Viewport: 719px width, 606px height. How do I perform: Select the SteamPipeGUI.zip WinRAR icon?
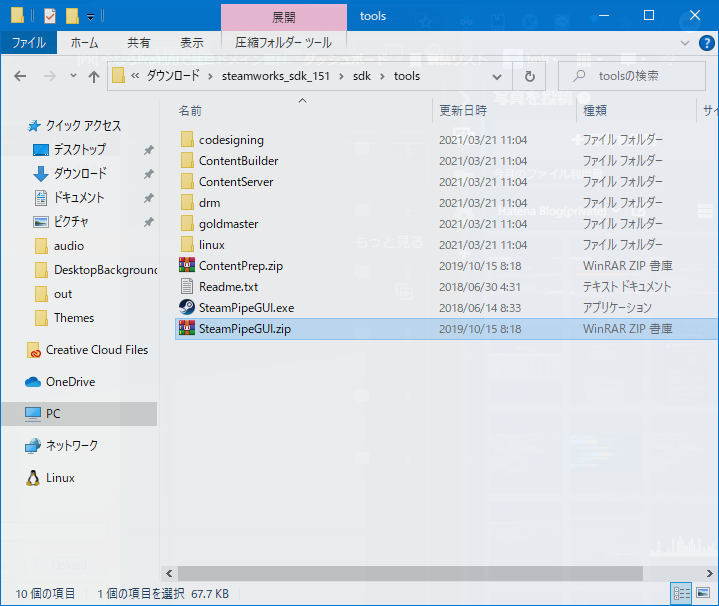coord(187,328)
